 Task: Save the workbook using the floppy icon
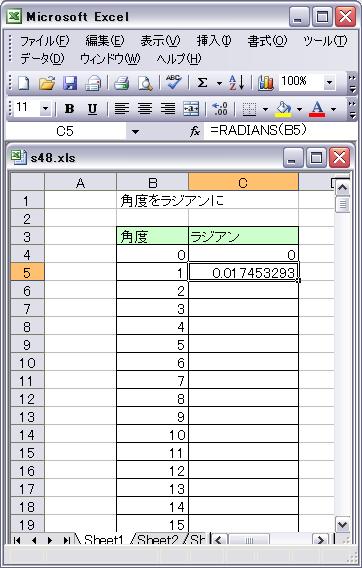tap(70, 83)
